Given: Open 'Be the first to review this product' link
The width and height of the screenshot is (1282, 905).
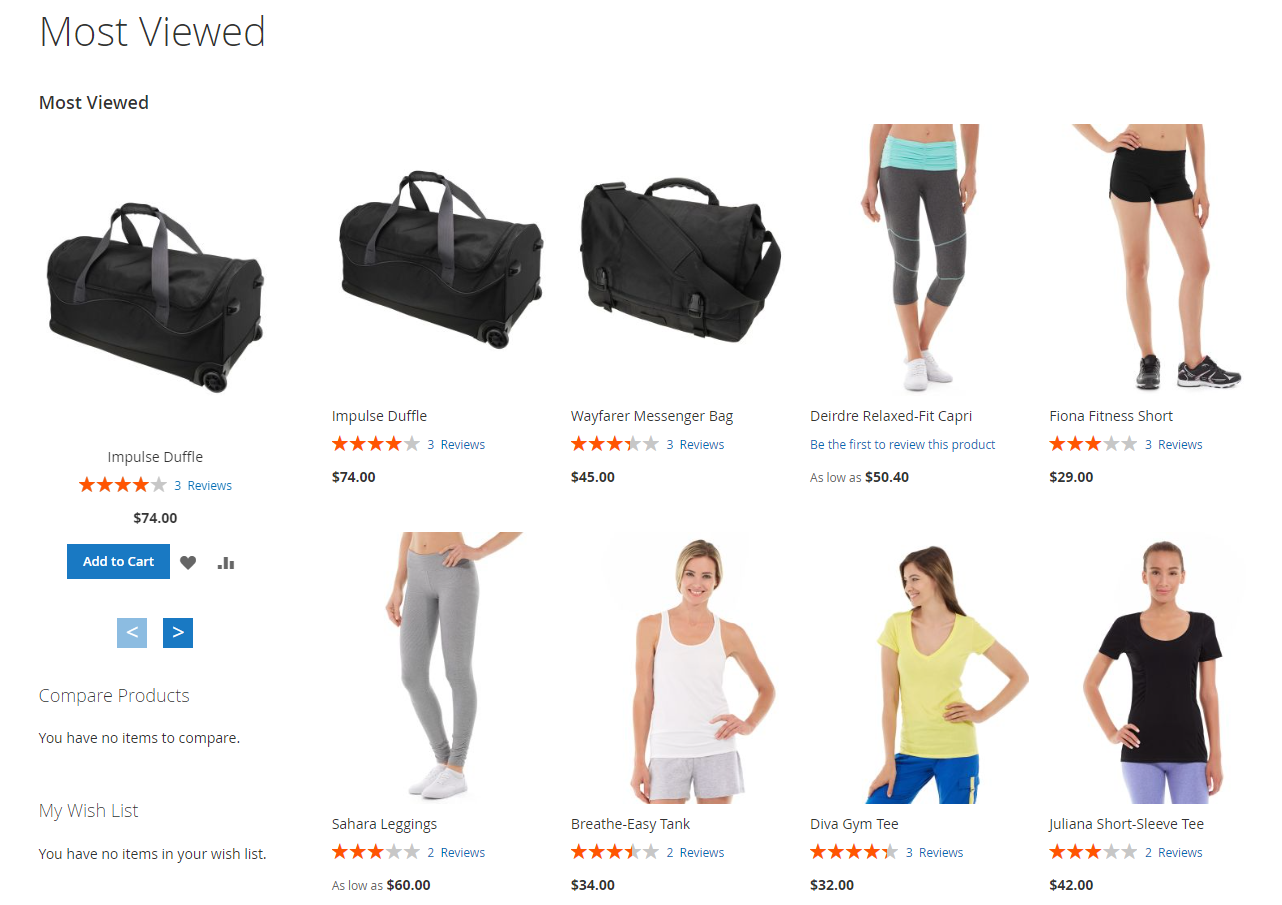Looking at the screenshot, I should [903, 445].
